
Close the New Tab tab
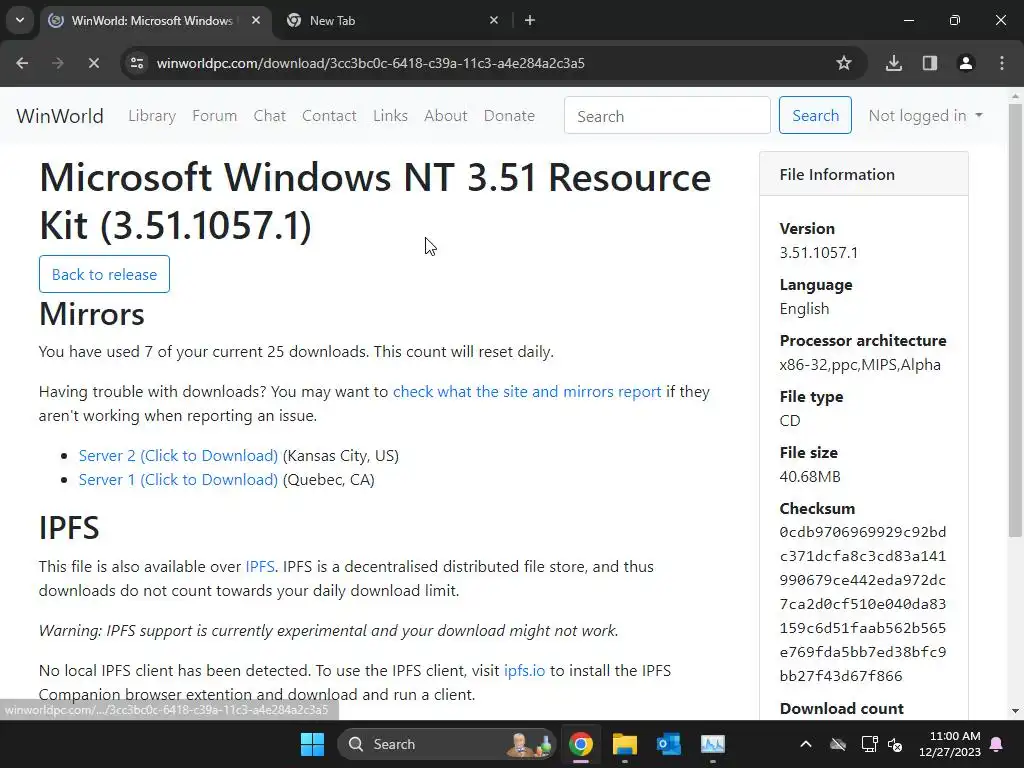494,20
